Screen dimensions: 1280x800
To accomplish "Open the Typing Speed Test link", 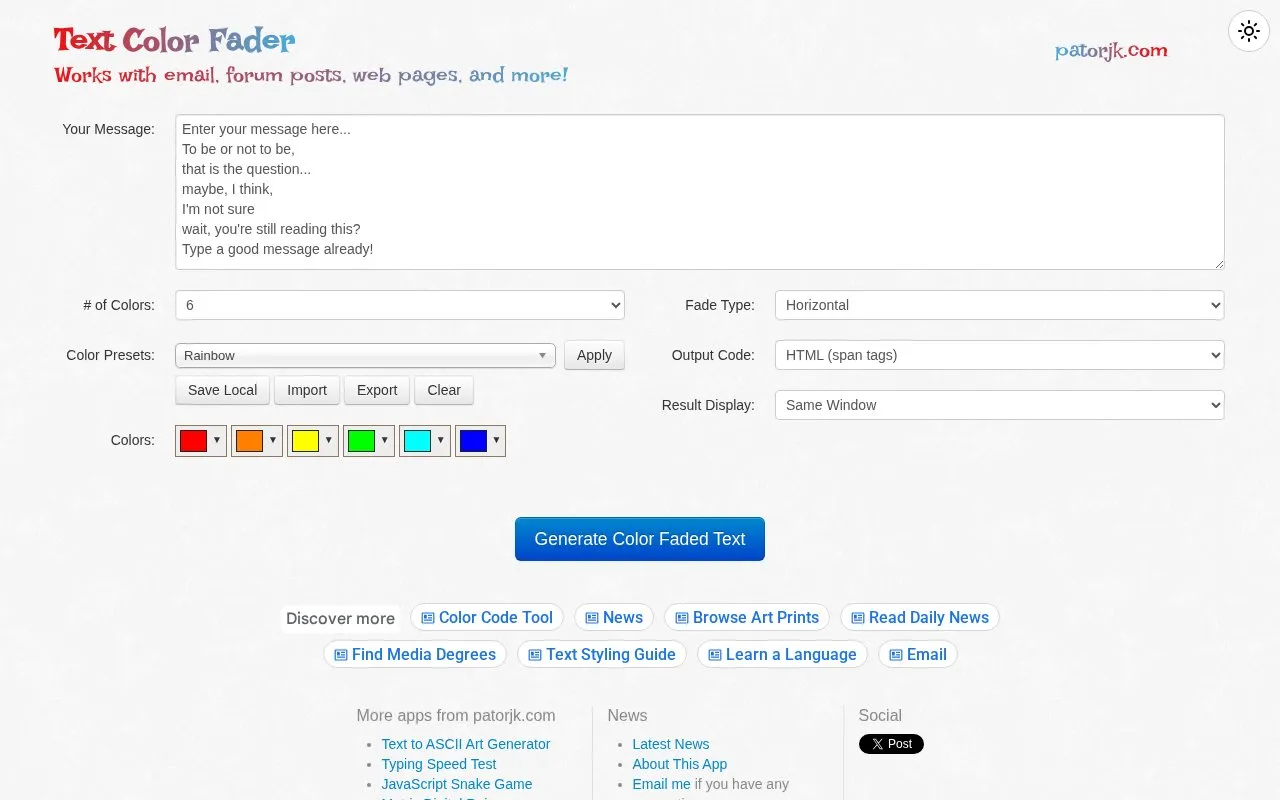I will point(439,764).
